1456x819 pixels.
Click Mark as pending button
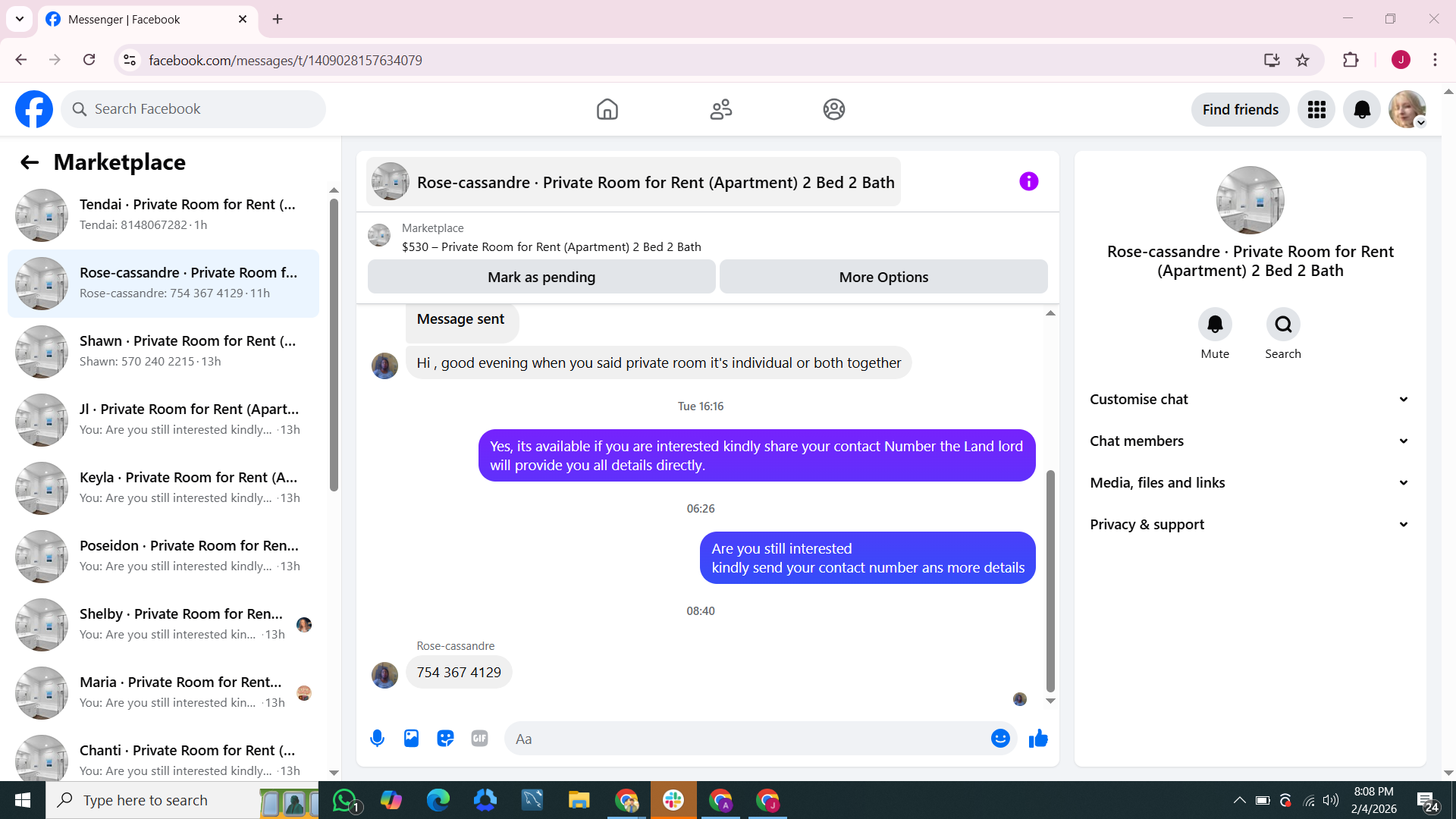tap(541, 277)
